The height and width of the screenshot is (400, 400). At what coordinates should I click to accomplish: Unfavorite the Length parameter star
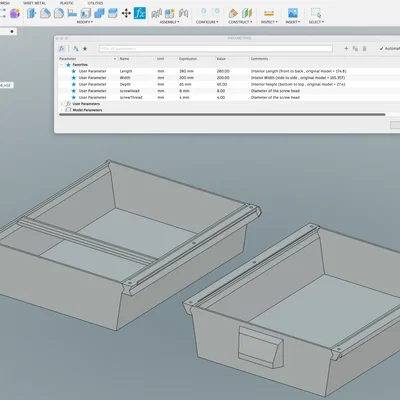point(74,71)
